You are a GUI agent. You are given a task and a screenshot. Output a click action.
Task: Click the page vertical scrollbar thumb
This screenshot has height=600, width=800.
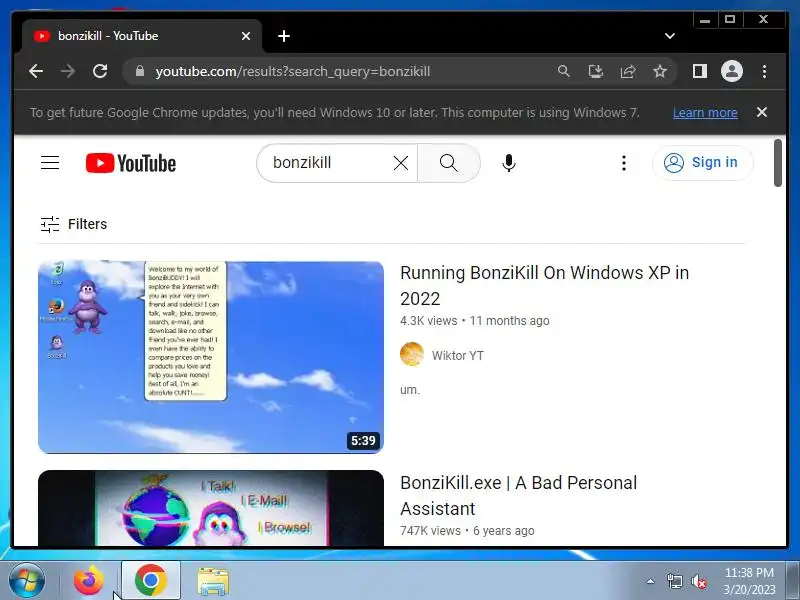point(778,163)
